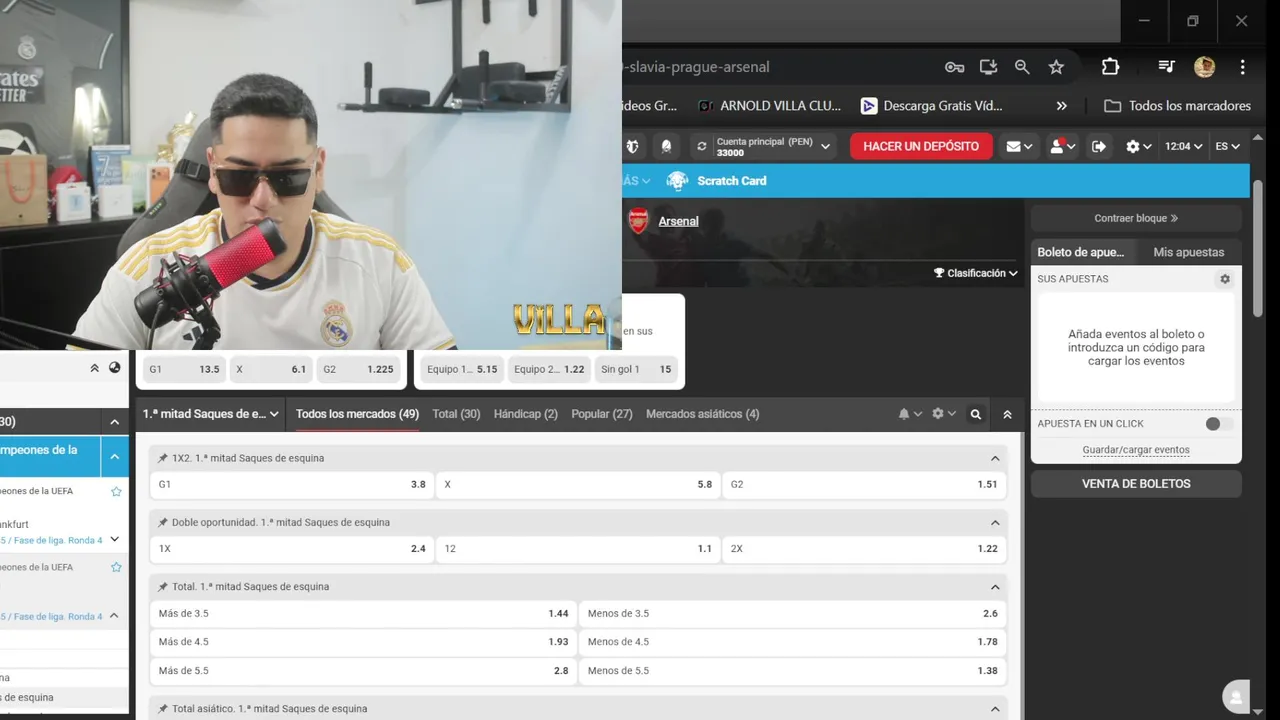Collapse the 1X2 market section
This screenshot has width=1280, height=720.
pyautogui.click(x=995, y=458)
